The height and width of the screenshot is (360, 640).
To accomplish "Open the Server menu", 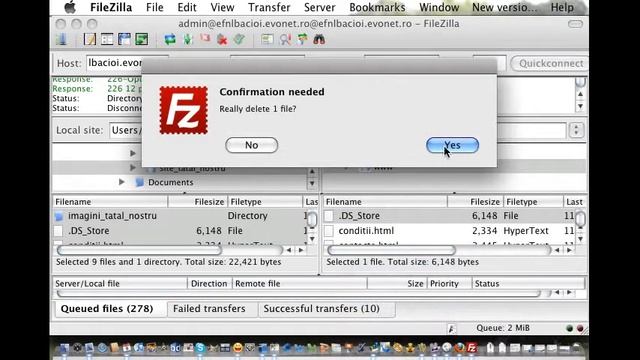I will 320,7.
